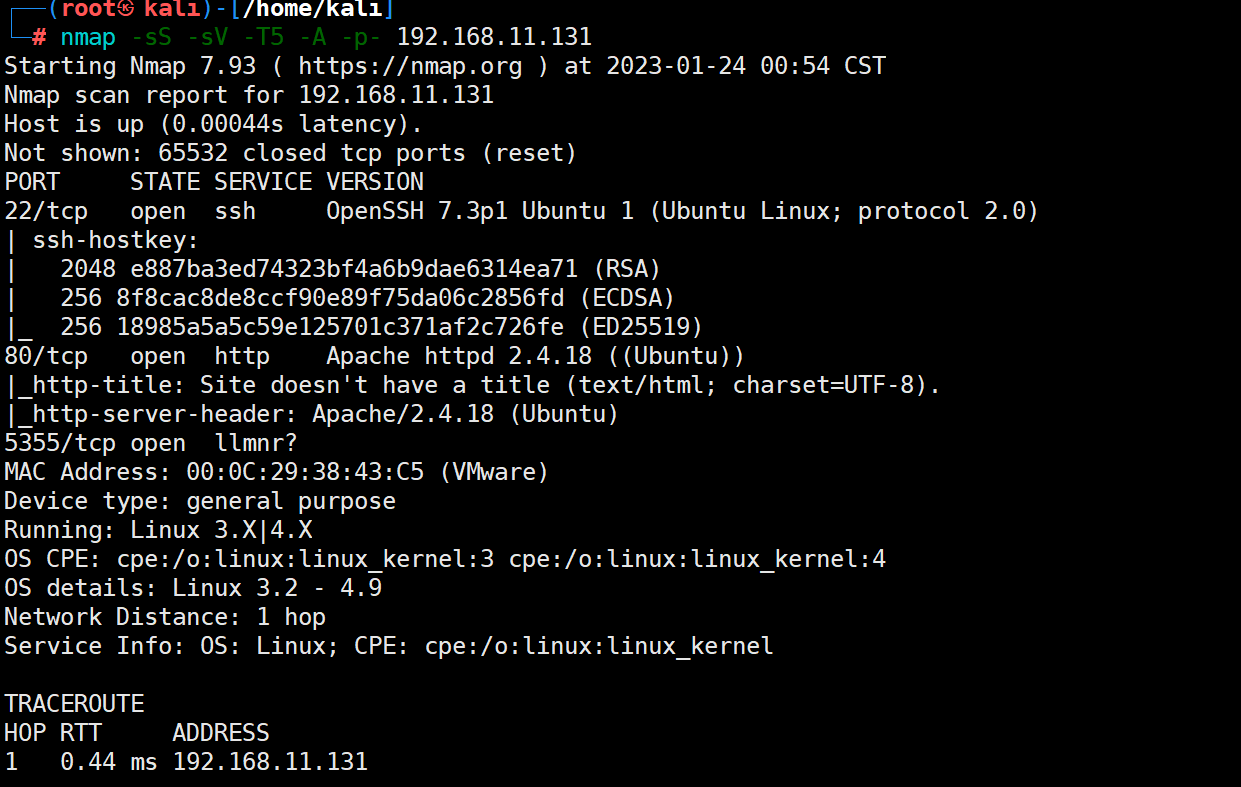Click the skull icon in root prompt

(x=125, y=10)
